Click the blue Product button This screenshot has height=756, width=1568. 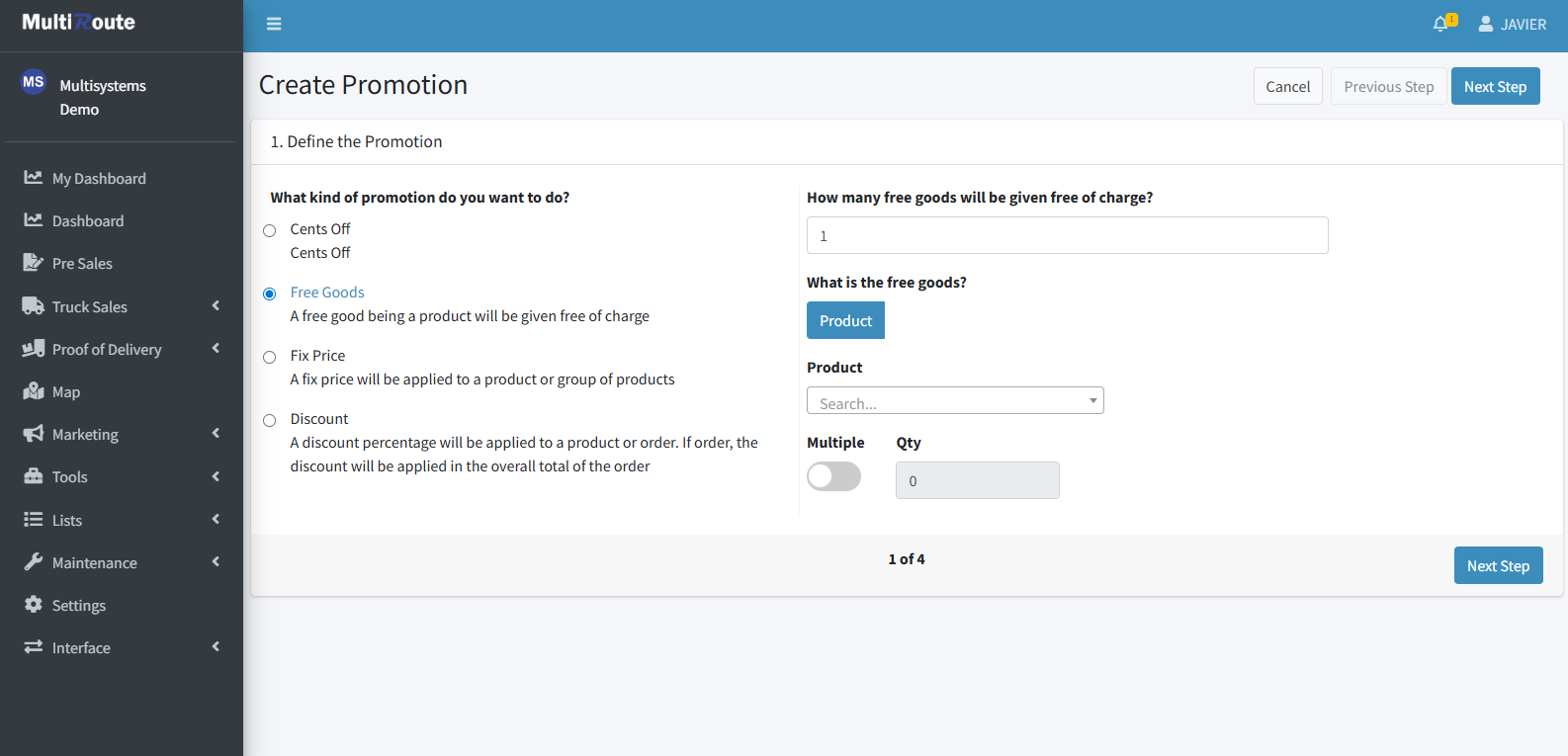(x=845, y=321)
